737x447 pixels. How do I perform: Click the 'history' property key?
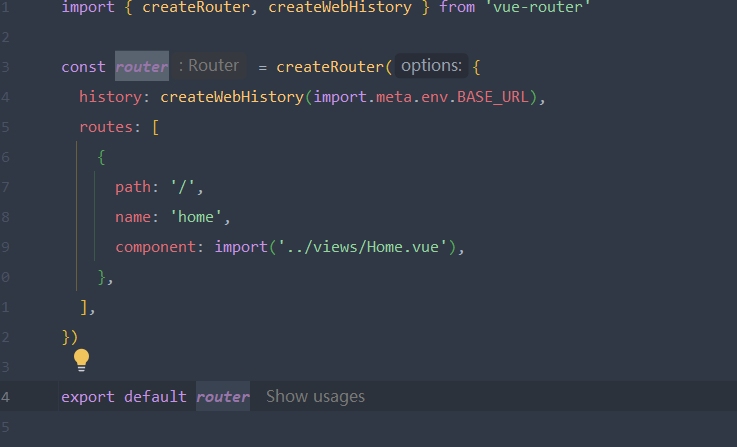click(110, 97)
